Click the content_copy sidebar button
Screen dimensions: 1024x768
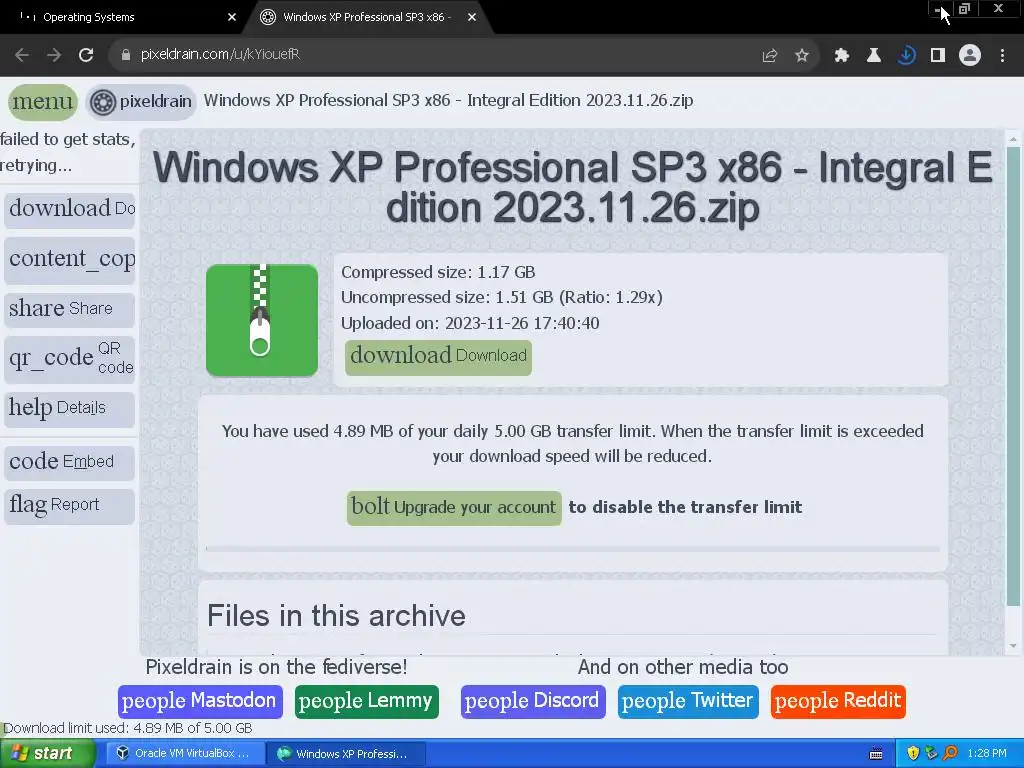pos(69,260)
